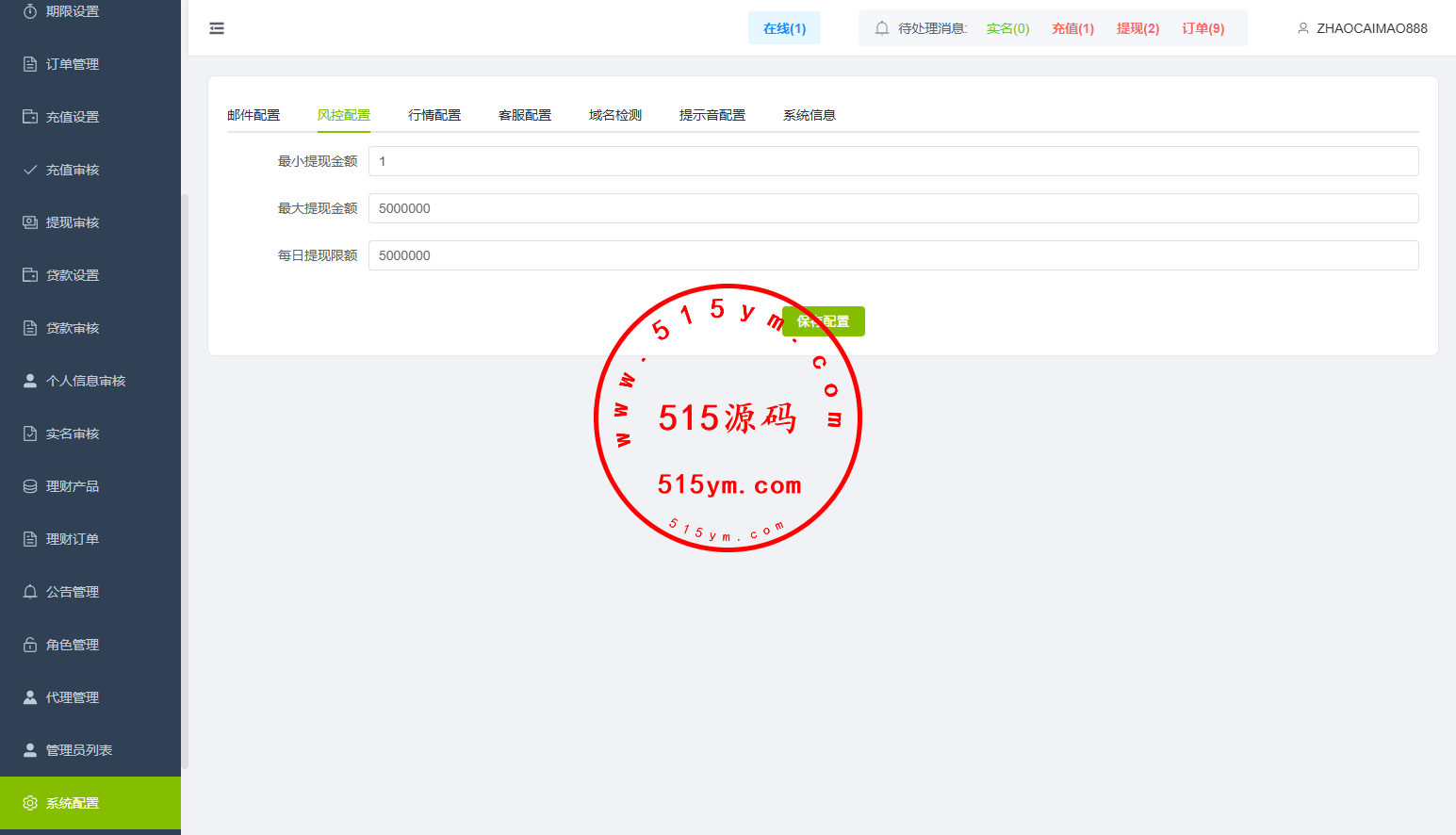This screenshot has width=1456, height=835.
Task: Open the 行情配置 tab
Action: coord(434,115)
